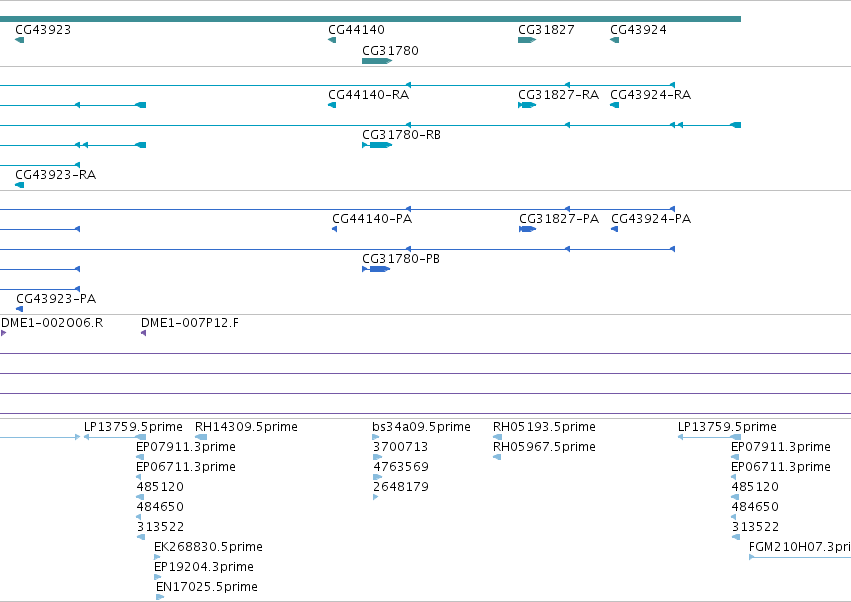Click BAC end label DME1-007P12.F
This screenshot has height=602, width=851.
(x=190, y=323)
